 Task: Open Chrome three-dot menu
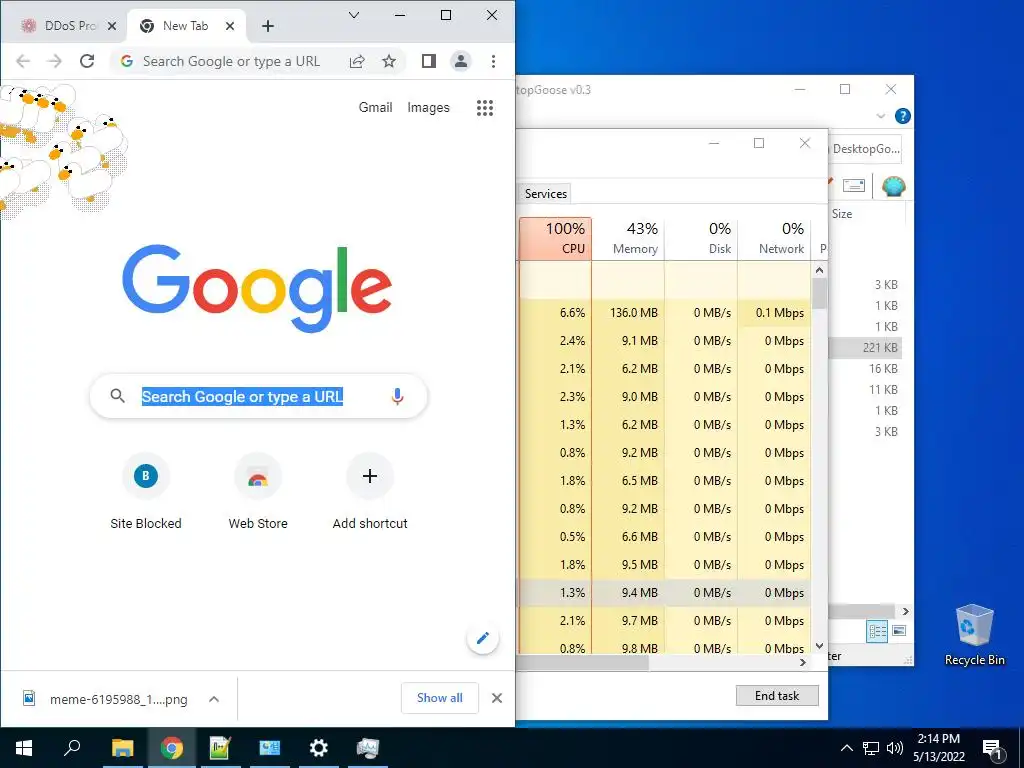pos(493,61)
